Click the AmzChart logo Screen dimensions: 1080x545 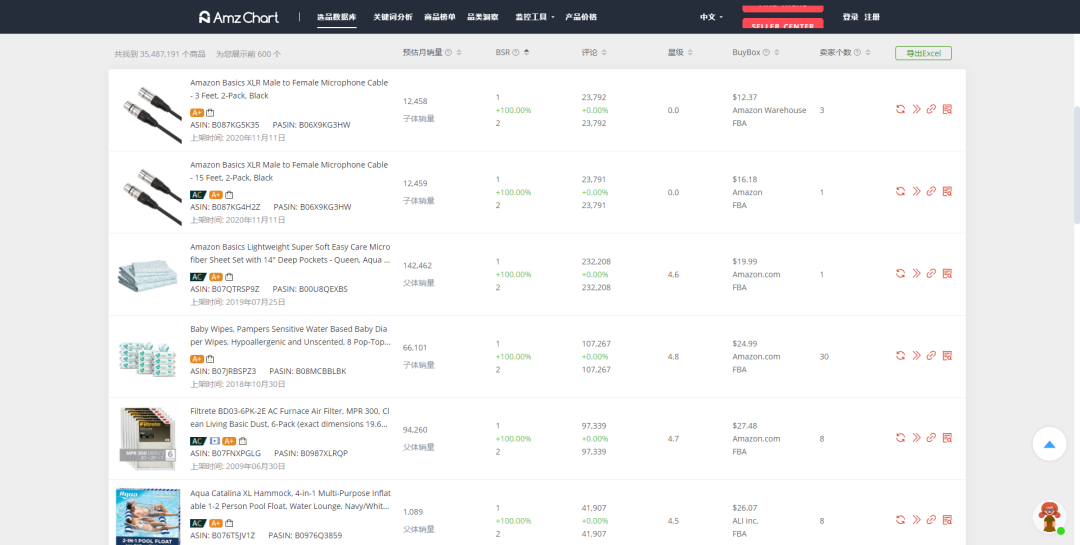239,17
